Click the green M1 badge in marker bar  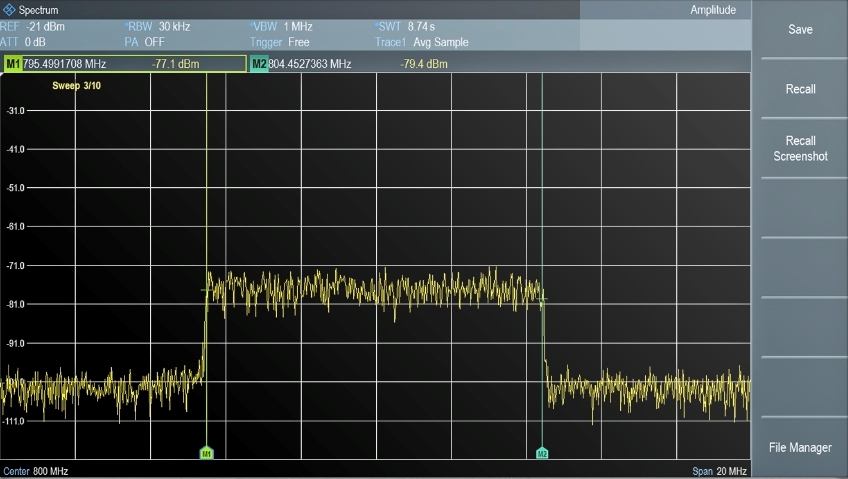[x=13, y=64]
